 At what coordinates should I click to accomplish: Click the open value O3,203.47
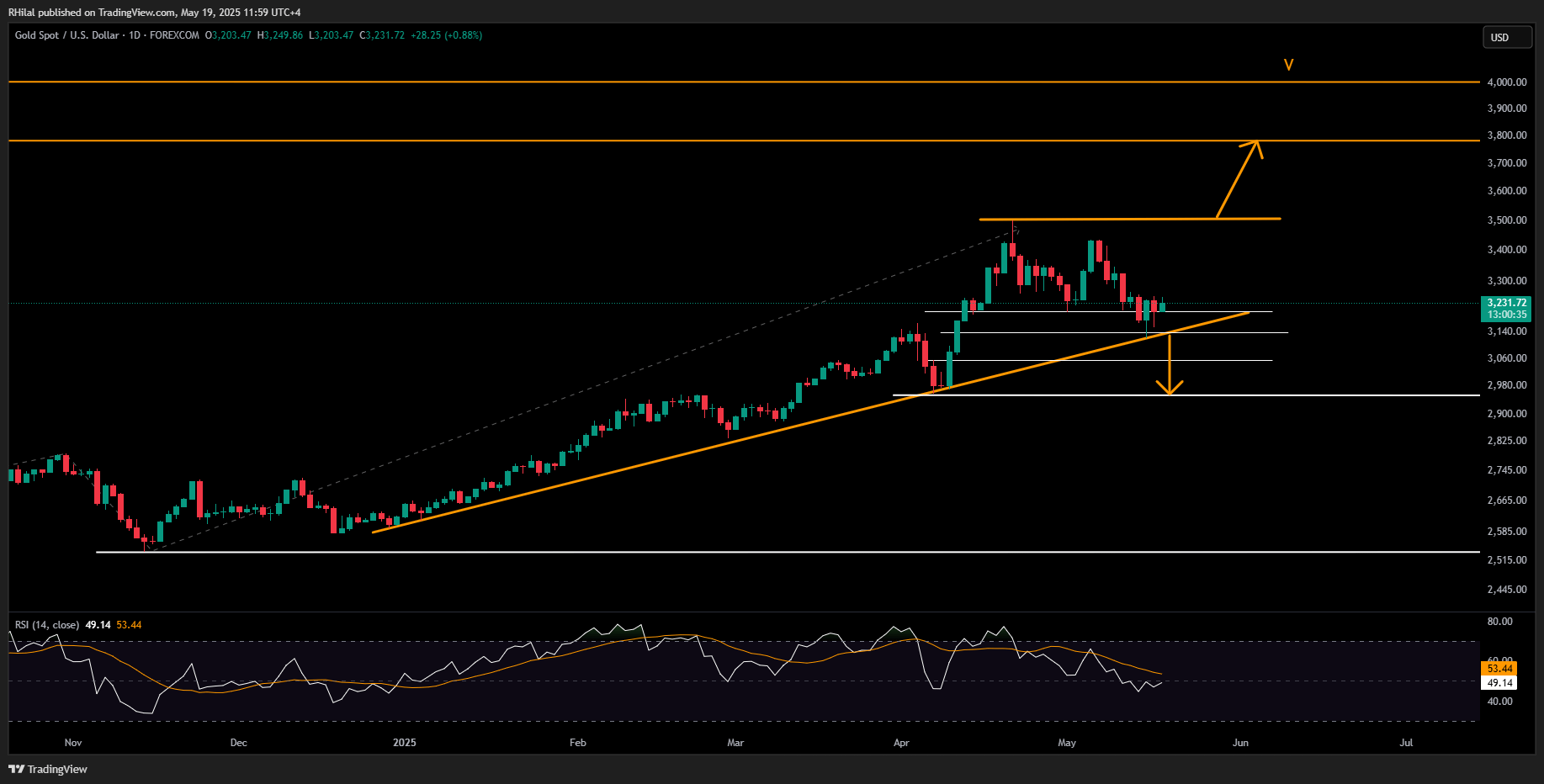coord(228,35)
